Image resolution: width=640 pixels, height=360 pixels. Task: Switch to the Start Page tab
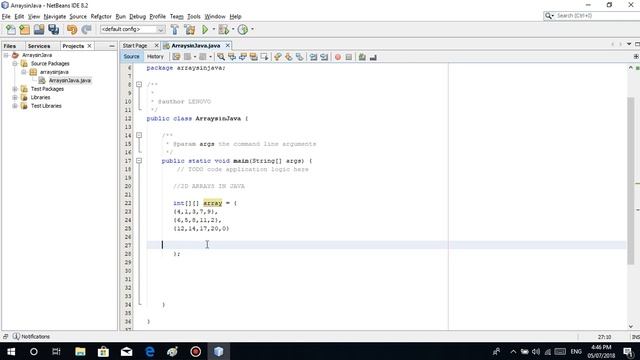(135, 46)
